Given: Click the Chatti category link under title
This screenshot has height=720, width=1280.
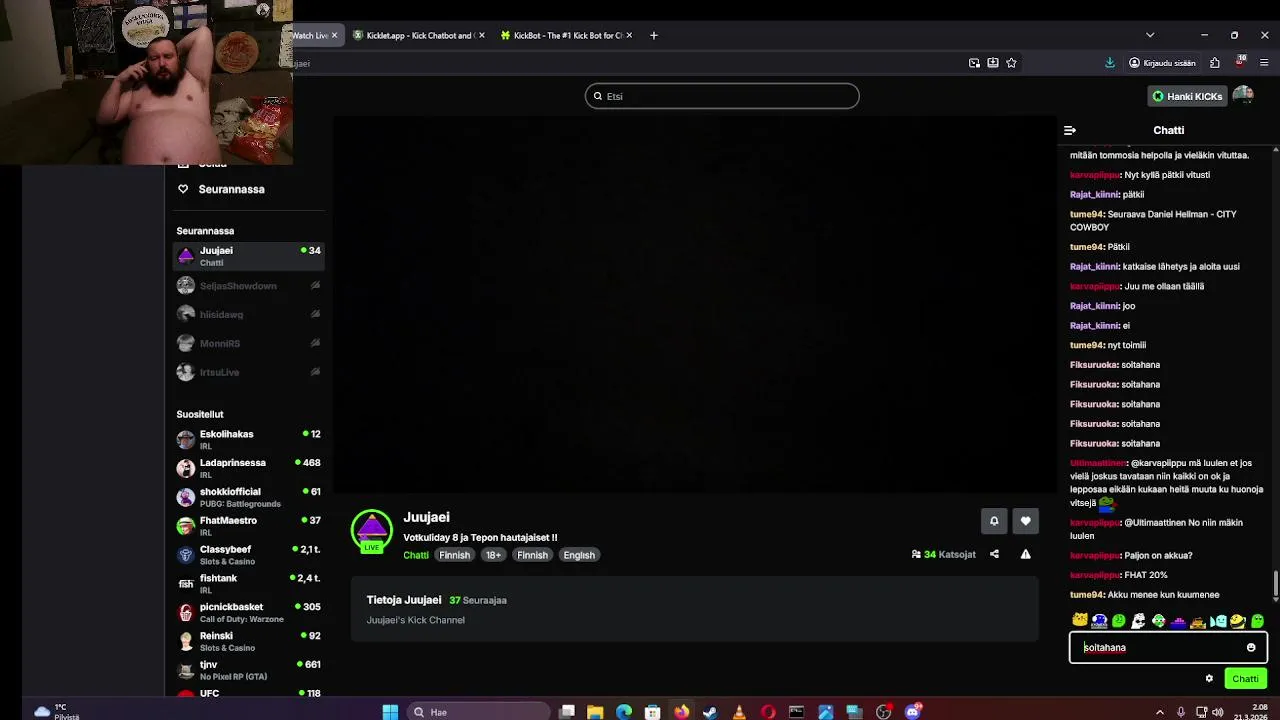Looking at the screenshot, I should (416, 555).
